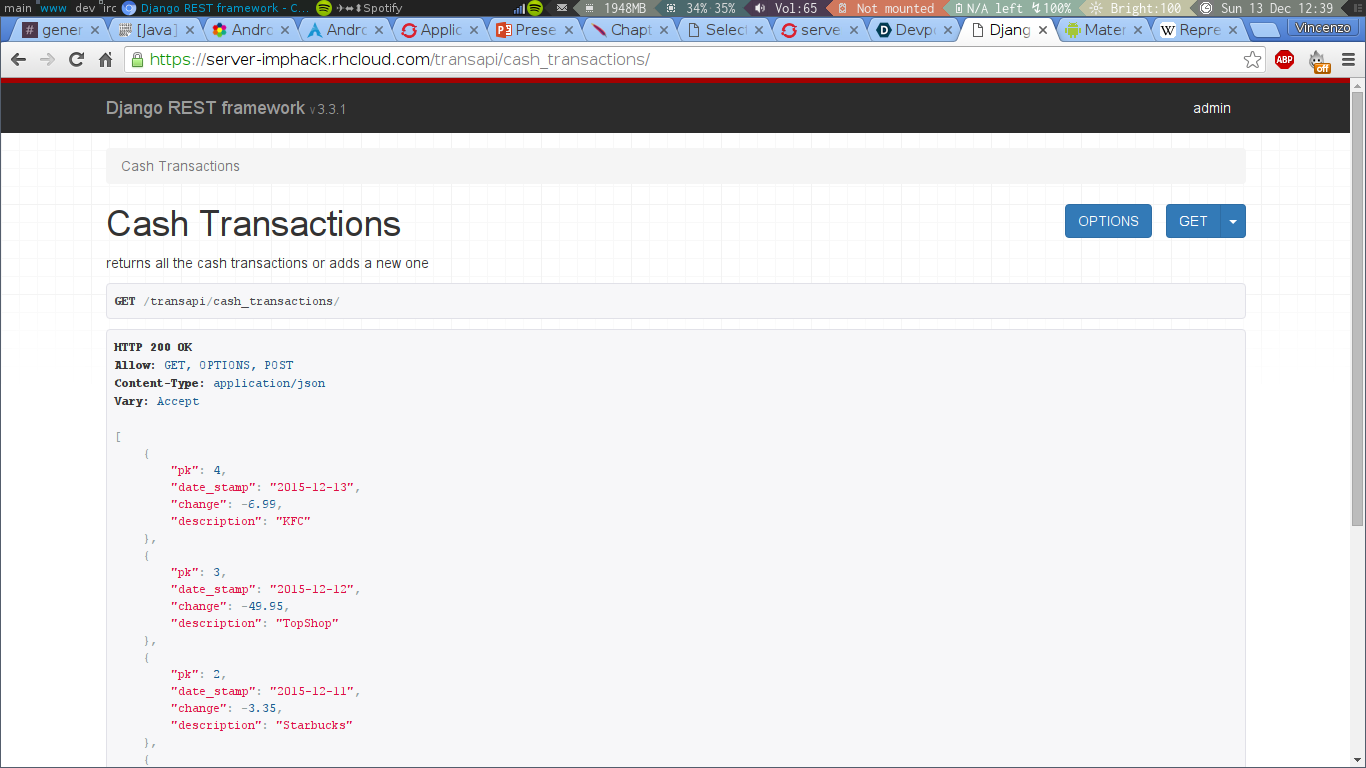Click the GET button
The width and height of the screenshot is (1366, 768).
click(1193, 221)
